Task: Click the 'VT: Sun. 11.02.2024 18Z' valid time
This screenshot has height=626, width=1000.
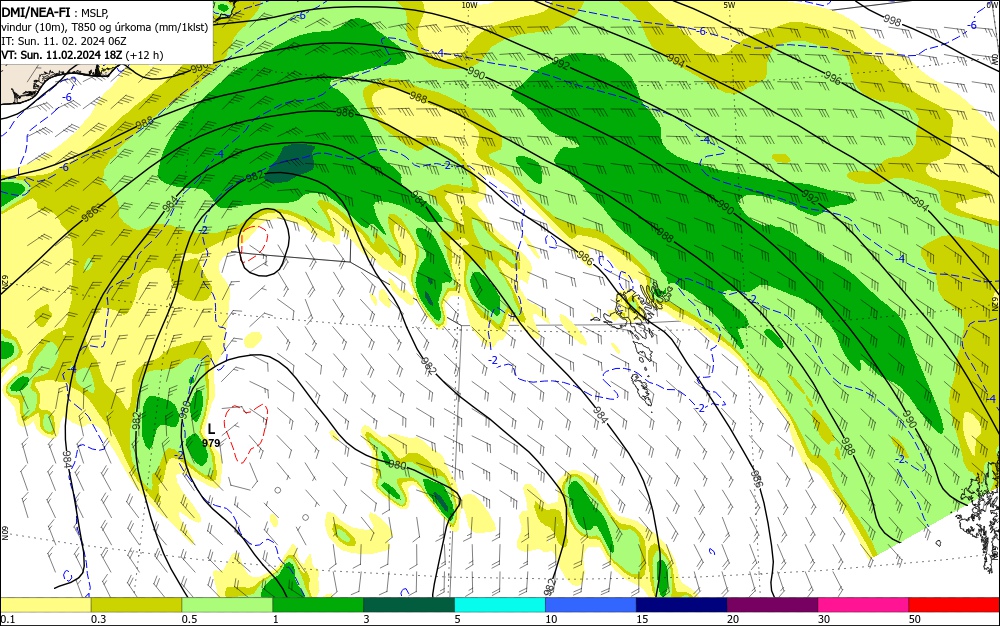Action: 62,55
